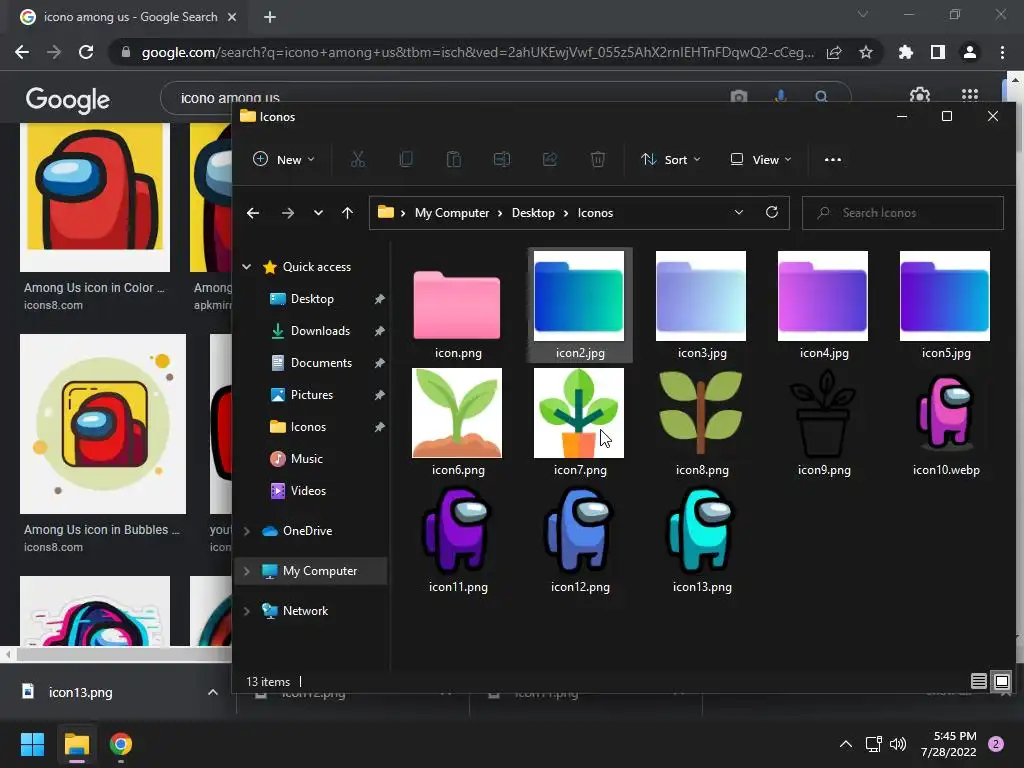Select icon12.png blue crewmate file
This screenshot has width=1024, height=768.
pyautogui.click(x=579, y=539)
